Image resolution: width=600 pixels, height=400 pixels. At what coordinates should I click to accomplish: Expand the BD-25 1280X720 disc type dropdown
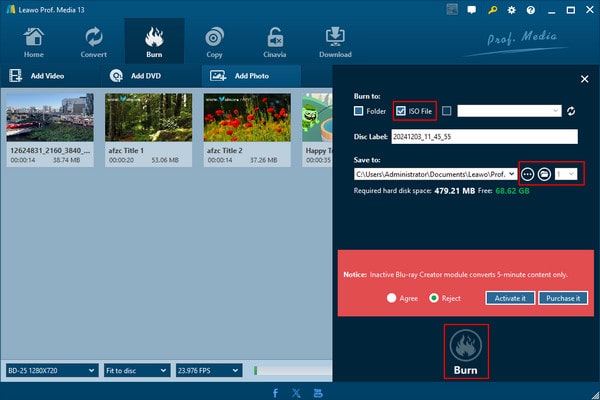pos(51,369)
